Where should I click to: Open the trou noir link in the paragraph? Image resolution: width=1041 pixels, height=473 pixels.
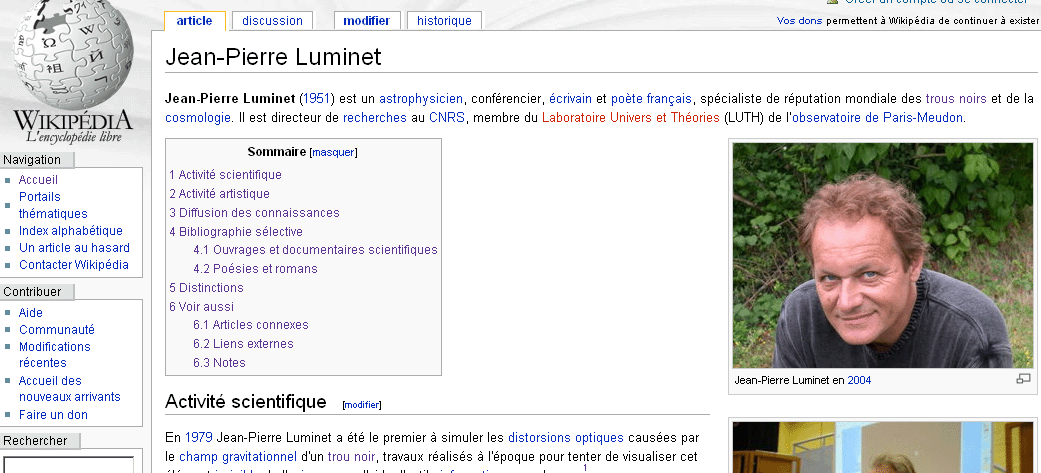351,457
